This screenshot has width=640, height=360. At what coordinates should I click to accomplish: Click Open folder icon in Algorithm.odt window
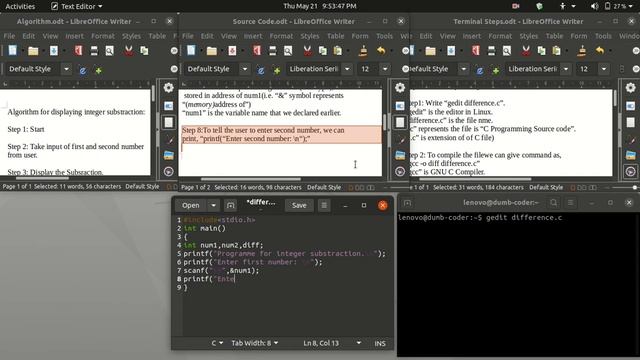pyautogui.click(x=33, y=51)
